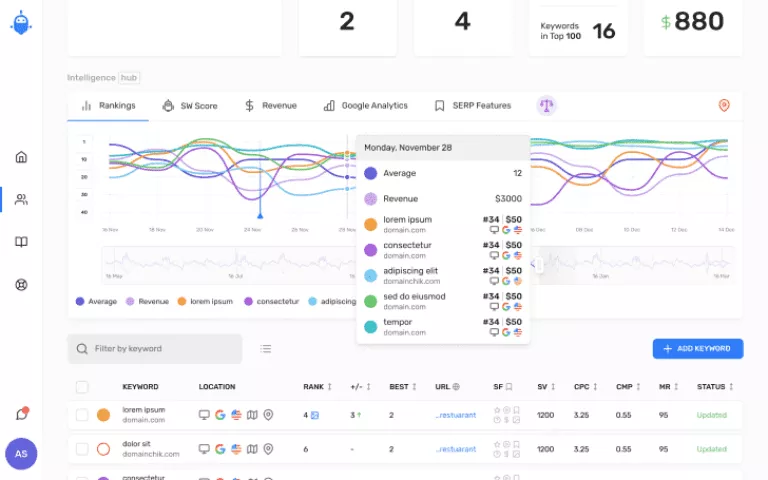Viewport: 768px width, 480px height.
Task: Click the purple balance scale icon
Action: point(546,105)
